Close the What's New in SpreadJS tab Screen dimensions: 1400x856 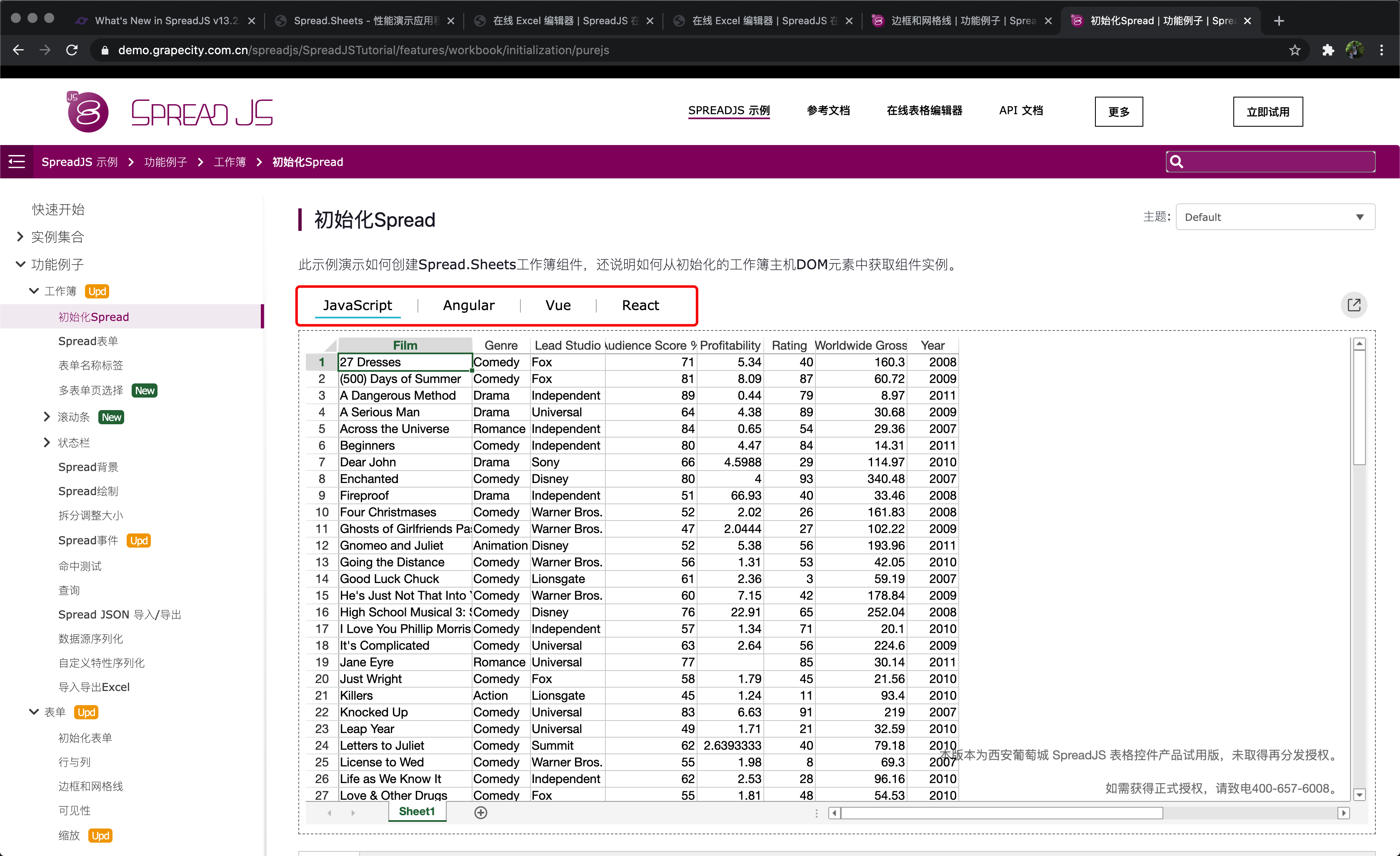252,20
